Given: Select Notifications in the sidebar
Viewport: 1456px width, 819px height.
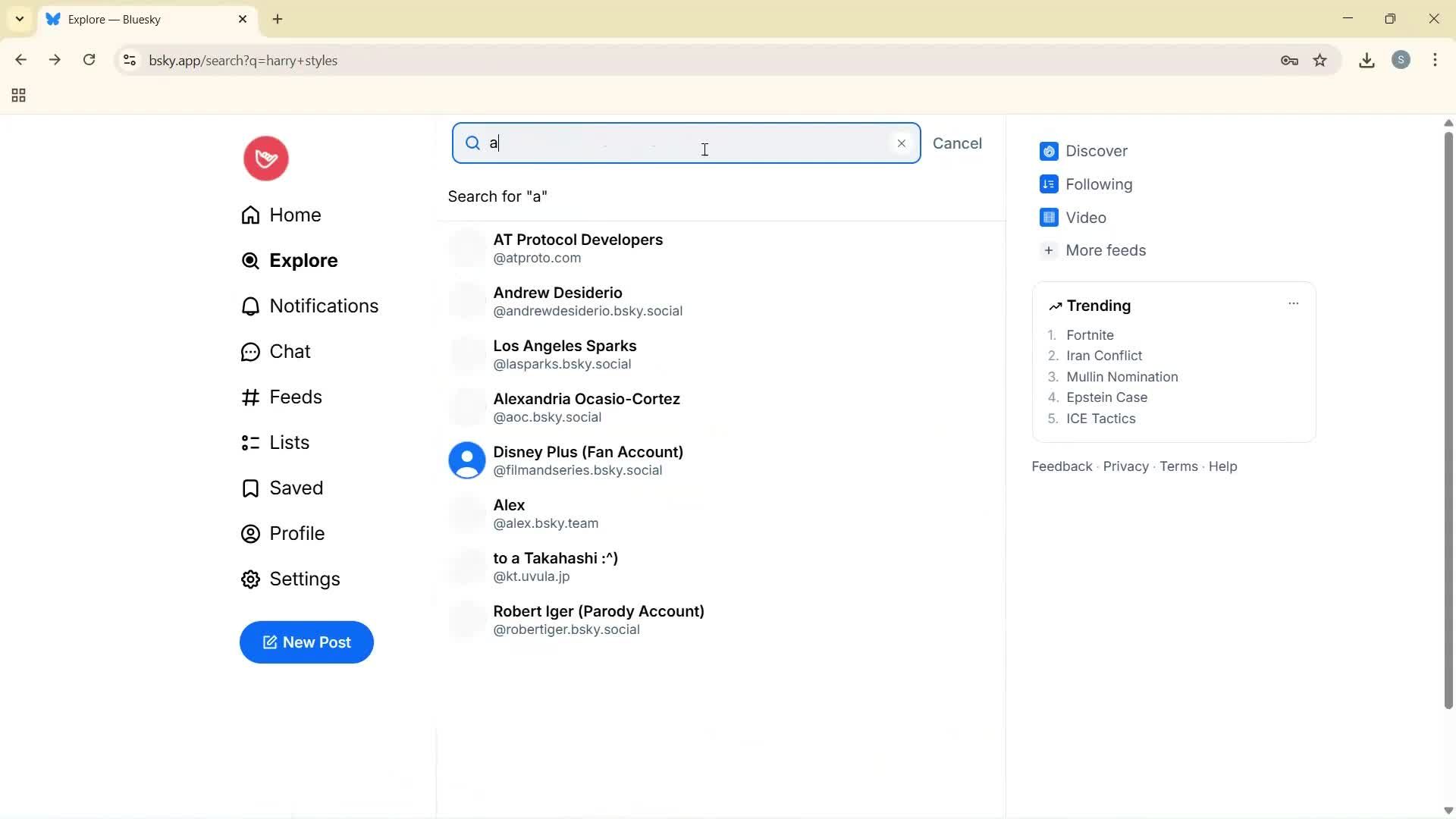Looking at the screenshot, I should (x=324, y=306).
